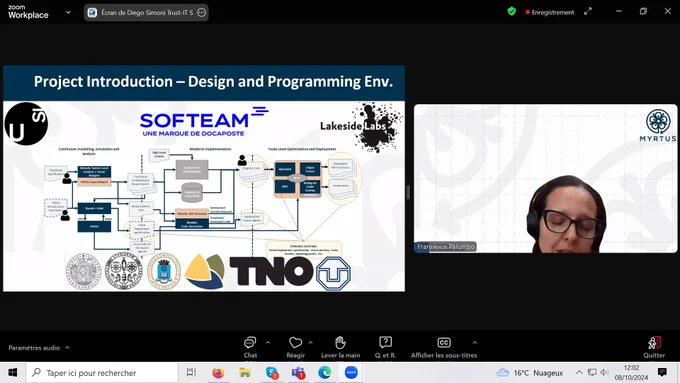Image resolution: width=680 pixels, height=383 pixels.
Task: Expand the subtitles options arrow
Action: pyautogui.click(x=475, y=343)
